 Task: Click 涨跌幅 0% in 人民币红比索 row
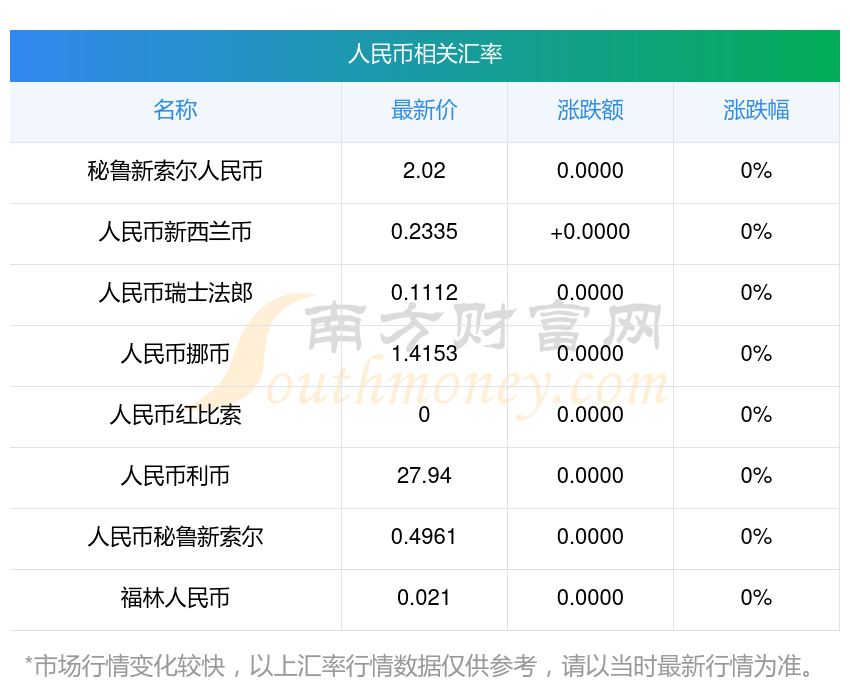(x=756, y=415)
